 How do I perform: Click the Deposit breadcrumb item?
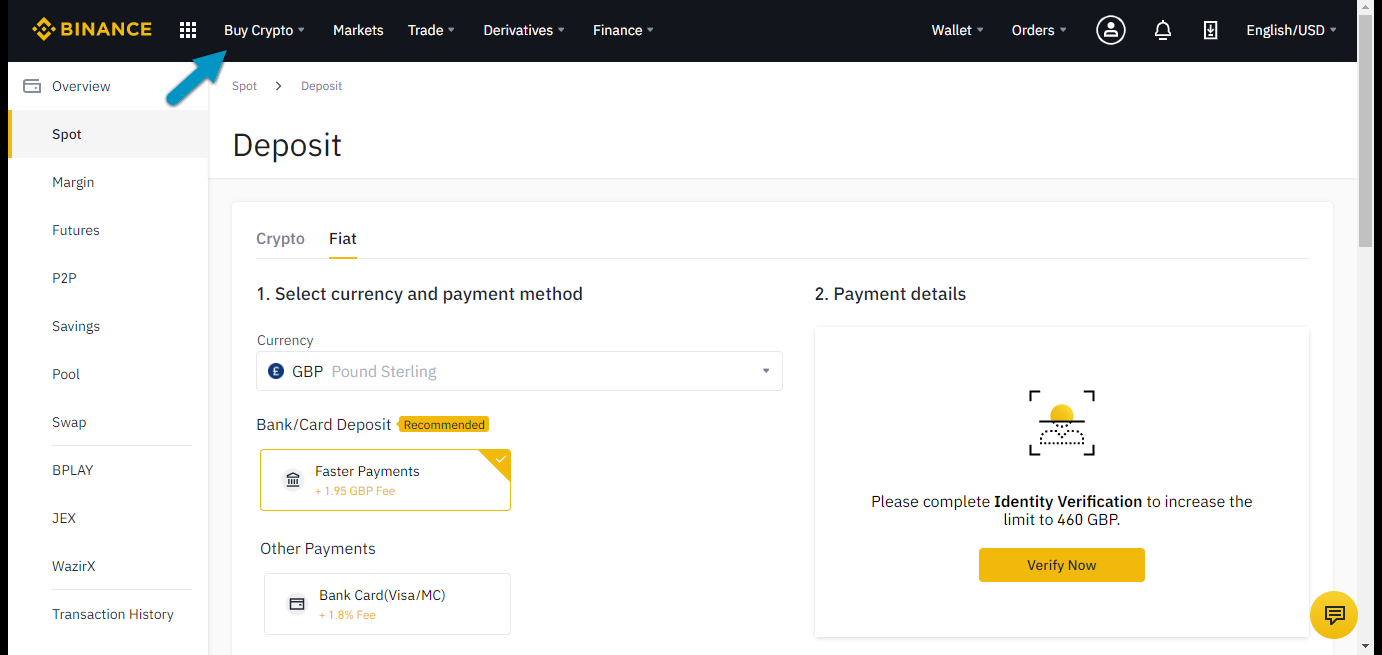pos(321,86)
